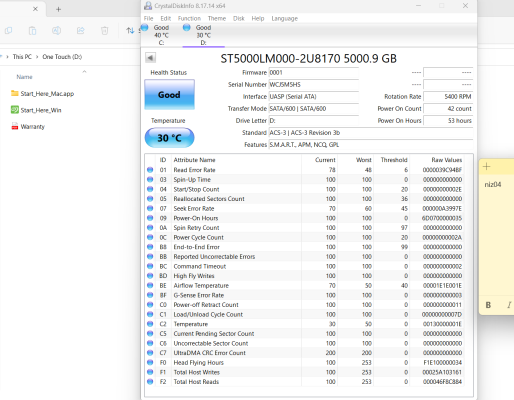
Task: Toggle bold in the Sticky Note
Action: [x=488, y=305]
